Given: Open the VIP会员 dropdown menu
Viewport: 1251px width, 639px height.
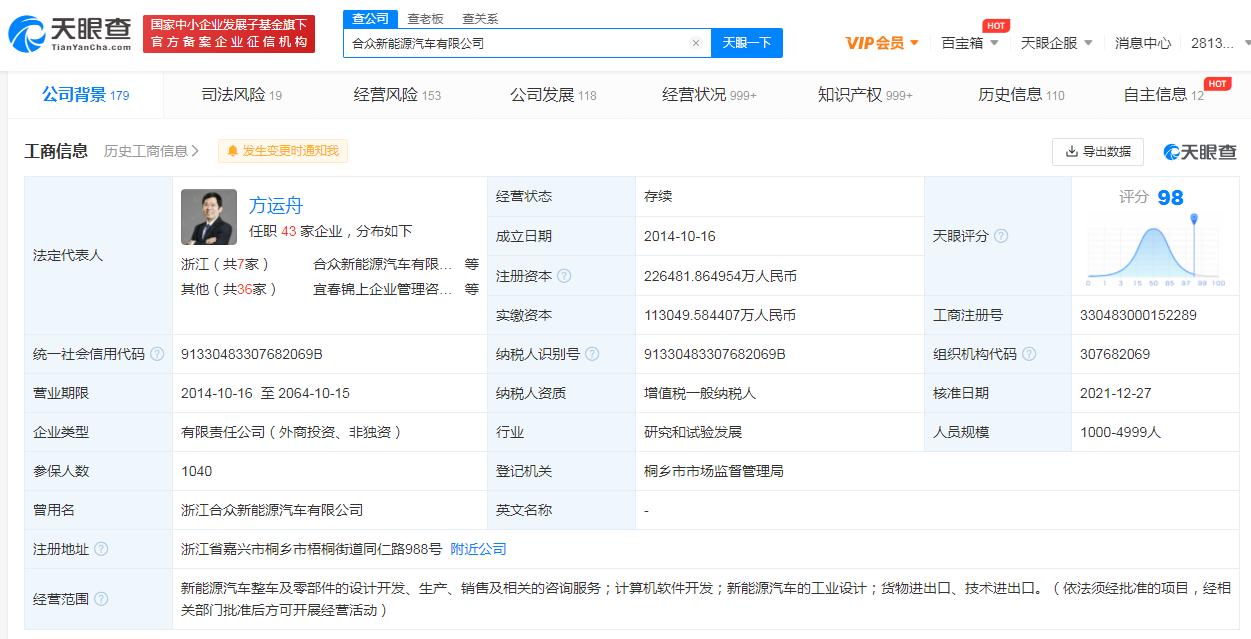Looking at the screenshot, I should pyautogui.click(x=882, y=43).
